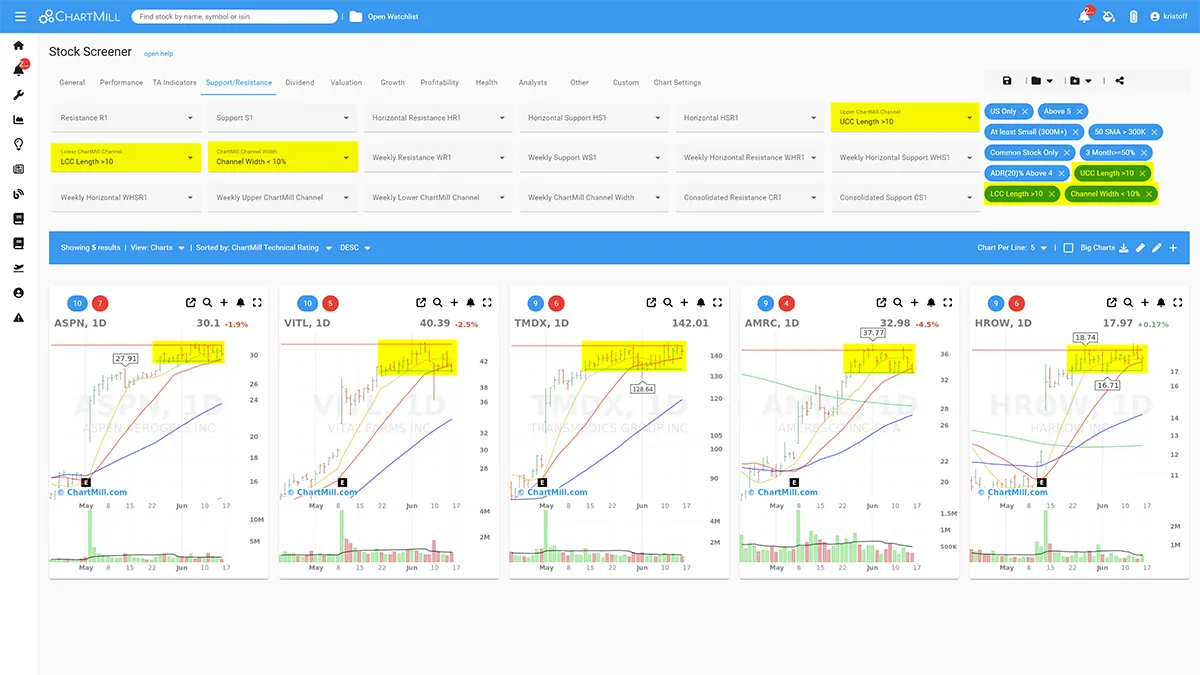Change the View: Charts dropdown
Screen dimensions: 1200x675
(x=158, y=248)
